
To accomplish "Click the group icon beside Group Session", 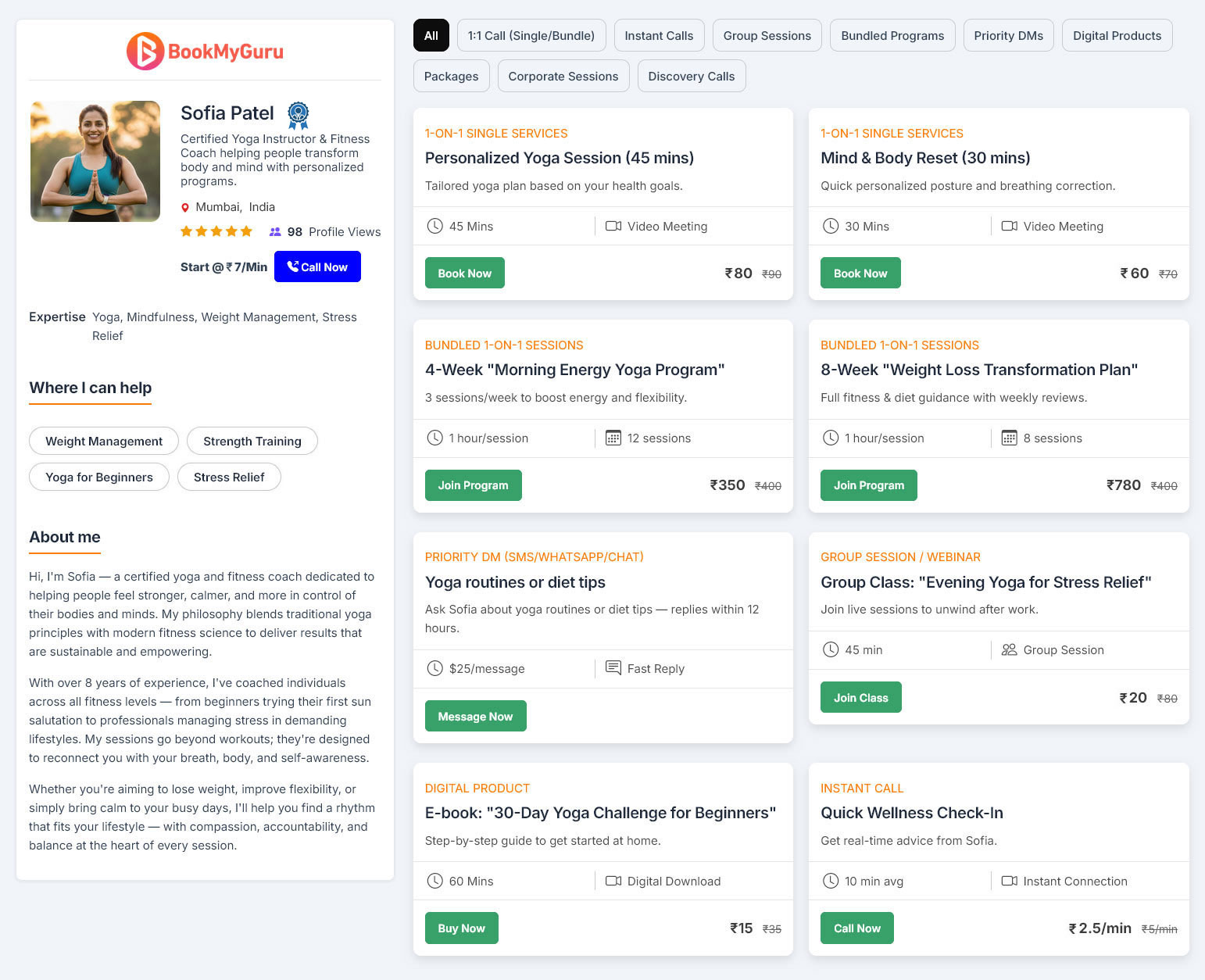I will pyautogui.click(x=1009, y=650).
